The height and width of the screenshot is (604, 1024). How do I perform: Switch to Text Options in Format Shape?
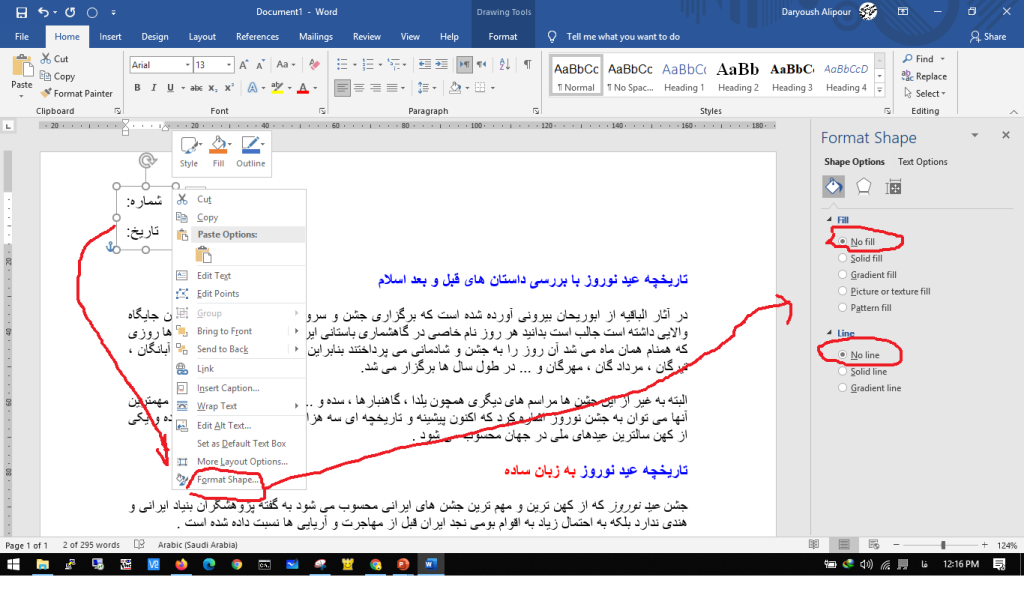tap(922, 162)
